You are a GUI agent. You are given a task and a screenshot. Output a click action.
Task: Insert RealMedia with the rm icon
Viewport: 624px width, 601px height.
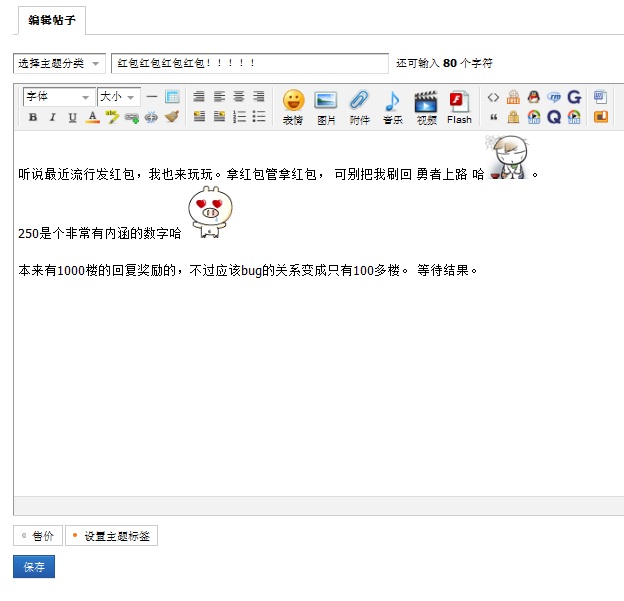click(x=554, y=97)
